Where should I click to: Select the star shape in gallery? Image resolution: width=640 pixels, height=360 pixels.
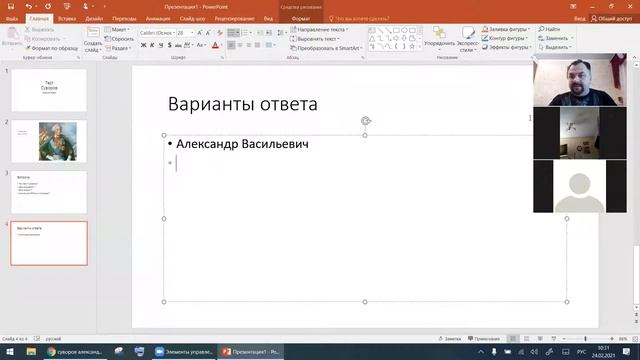412,46
